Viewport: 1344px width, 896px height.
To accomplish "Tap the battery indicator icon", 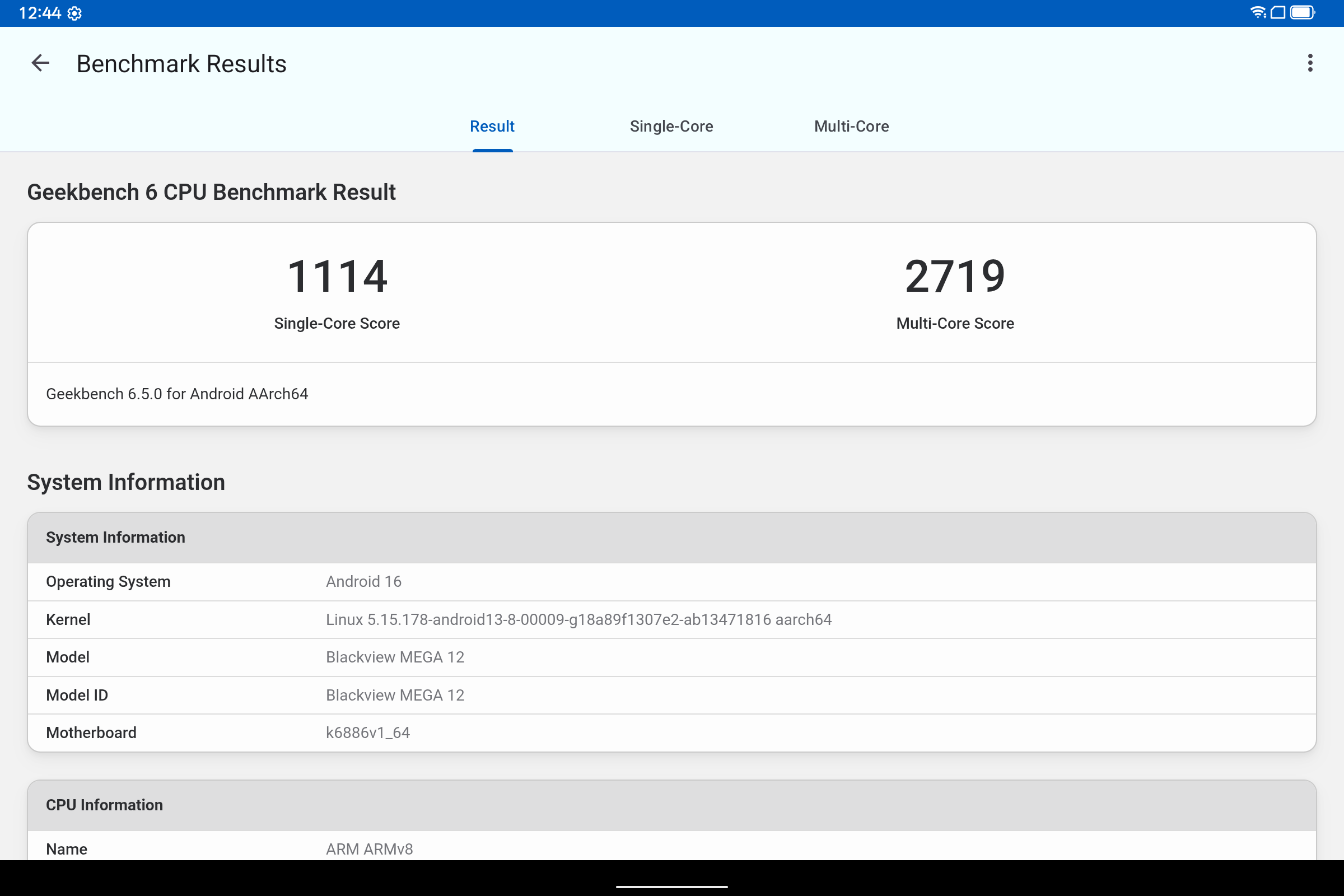I will [x=1303, y=12].
